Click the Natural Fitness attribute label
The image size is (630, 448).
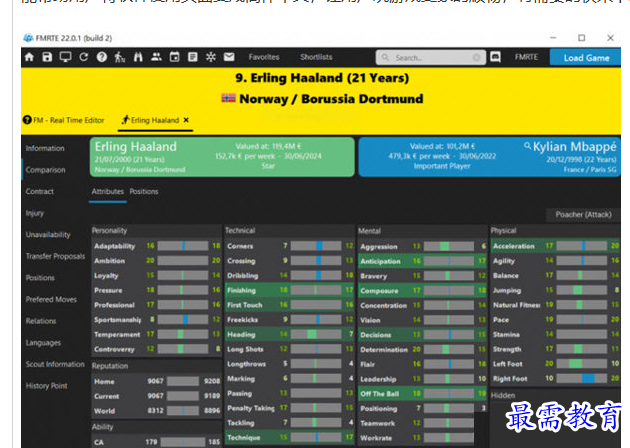(517, 305)
